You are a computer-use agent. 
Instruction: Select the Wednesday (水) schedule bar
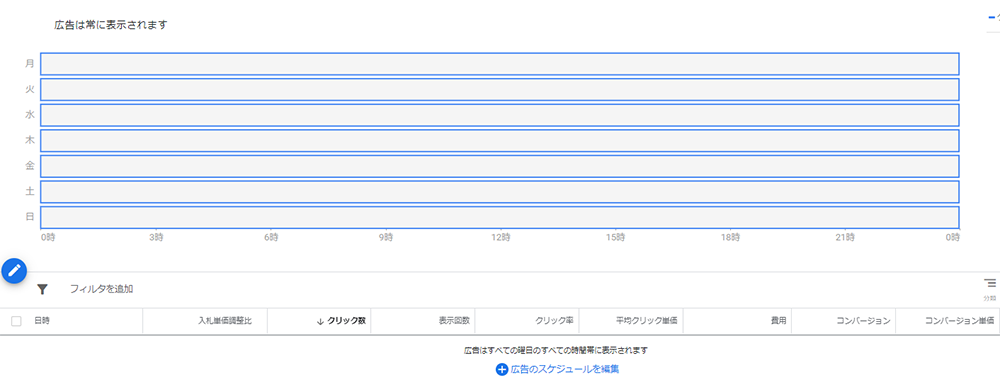(500, 115)
